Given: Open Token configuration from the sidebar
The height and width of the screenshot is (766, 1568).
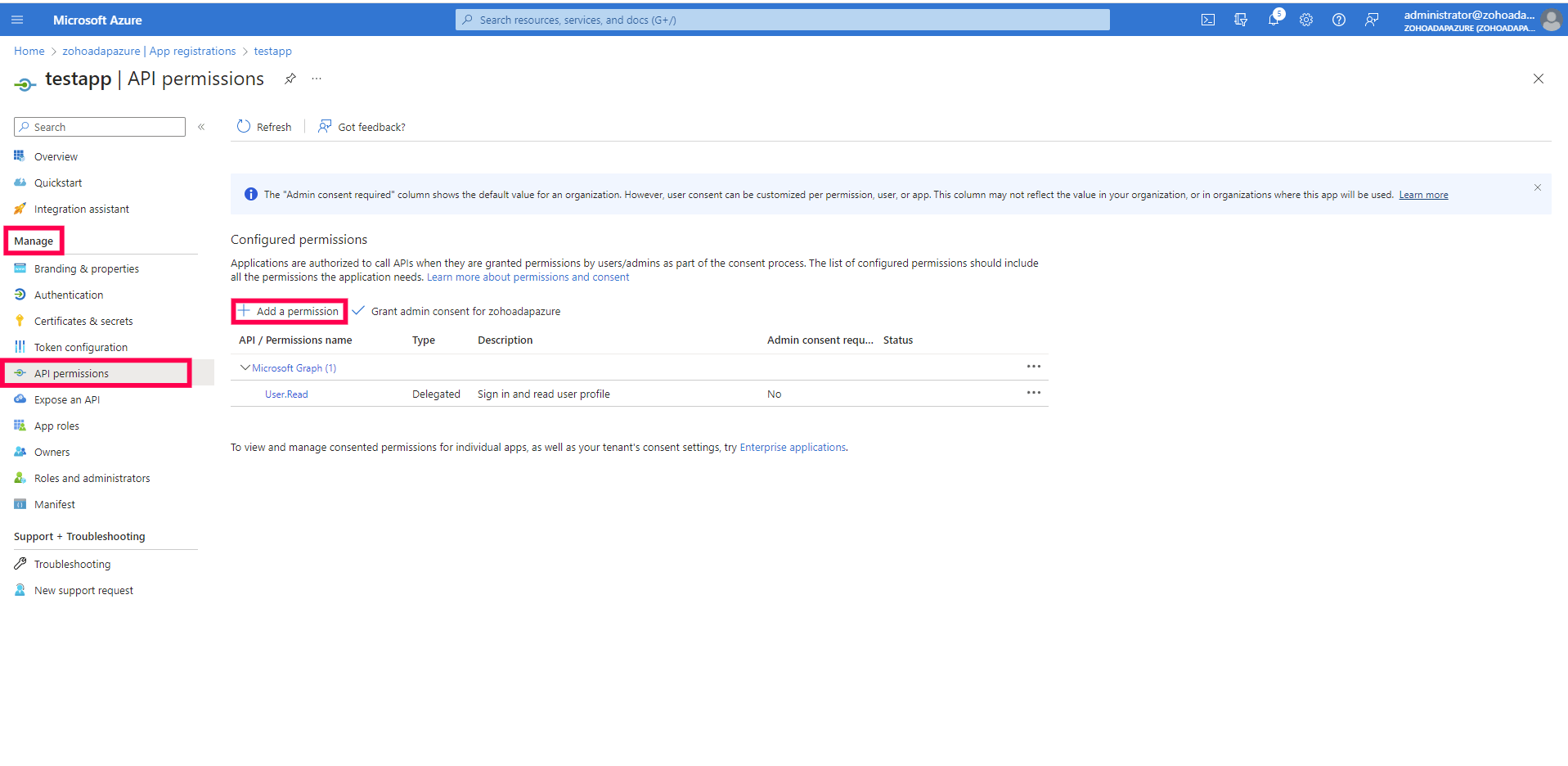Looking at the screenshot, I should (x=79, y=346).
